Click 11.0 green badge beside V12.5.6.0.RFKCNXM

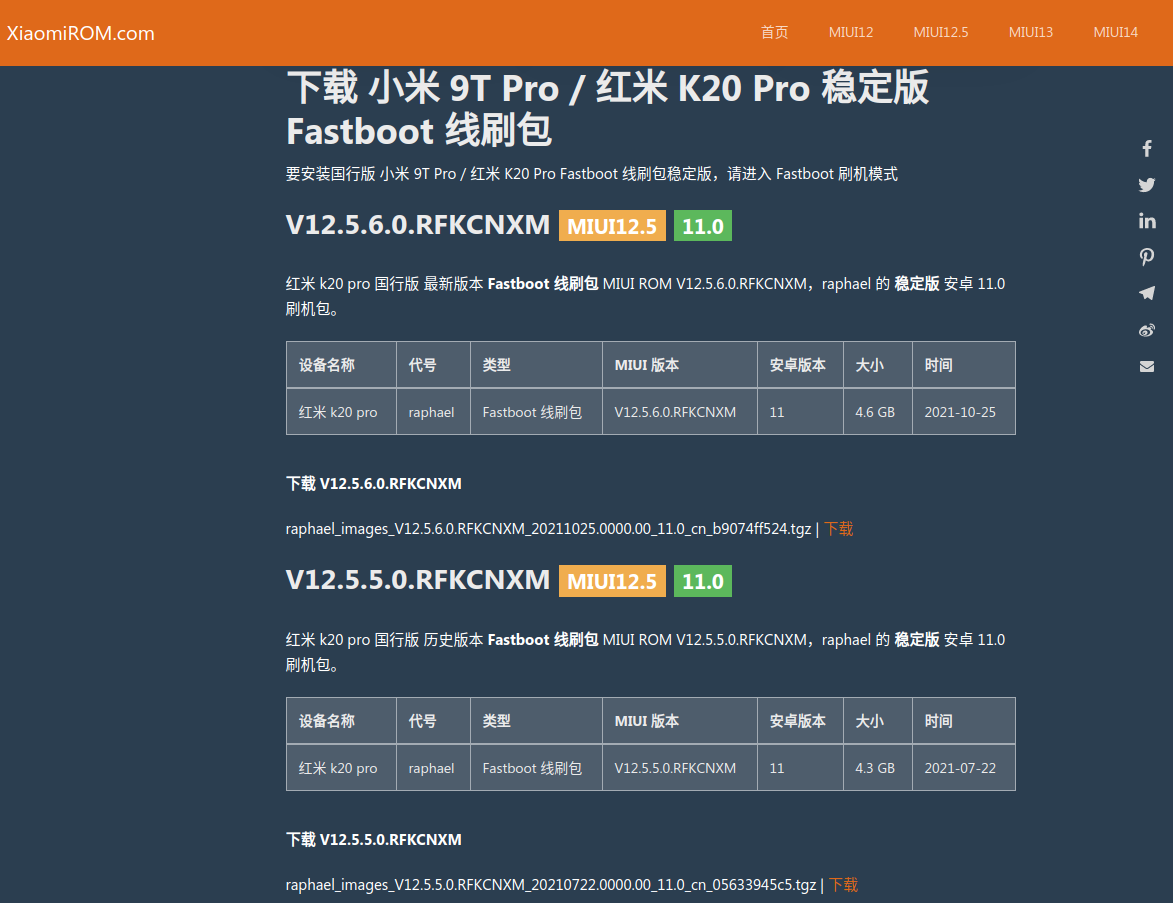tap(702, 226)
